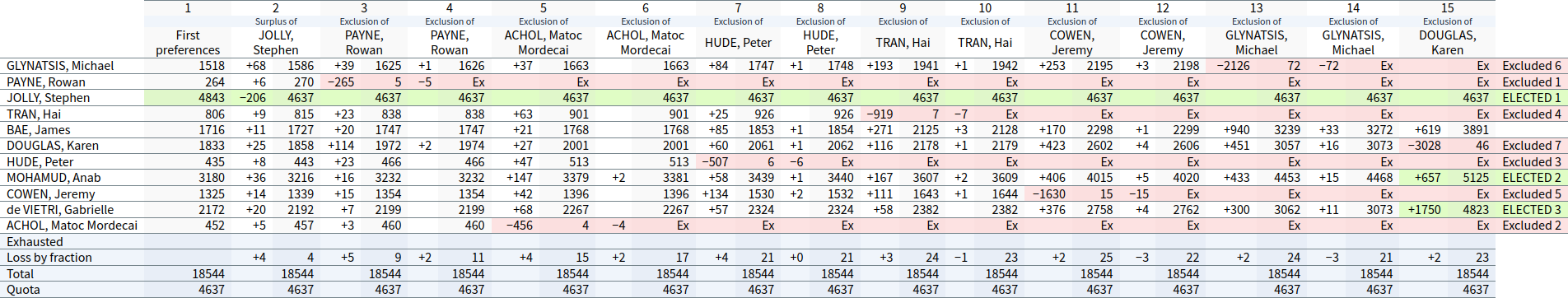The width and height of the screenshot is (1568, 298).
Task: Select the stage 15 Exclusion of DOUGLAS, Karen header
Action: click(x=1448, y=36)
